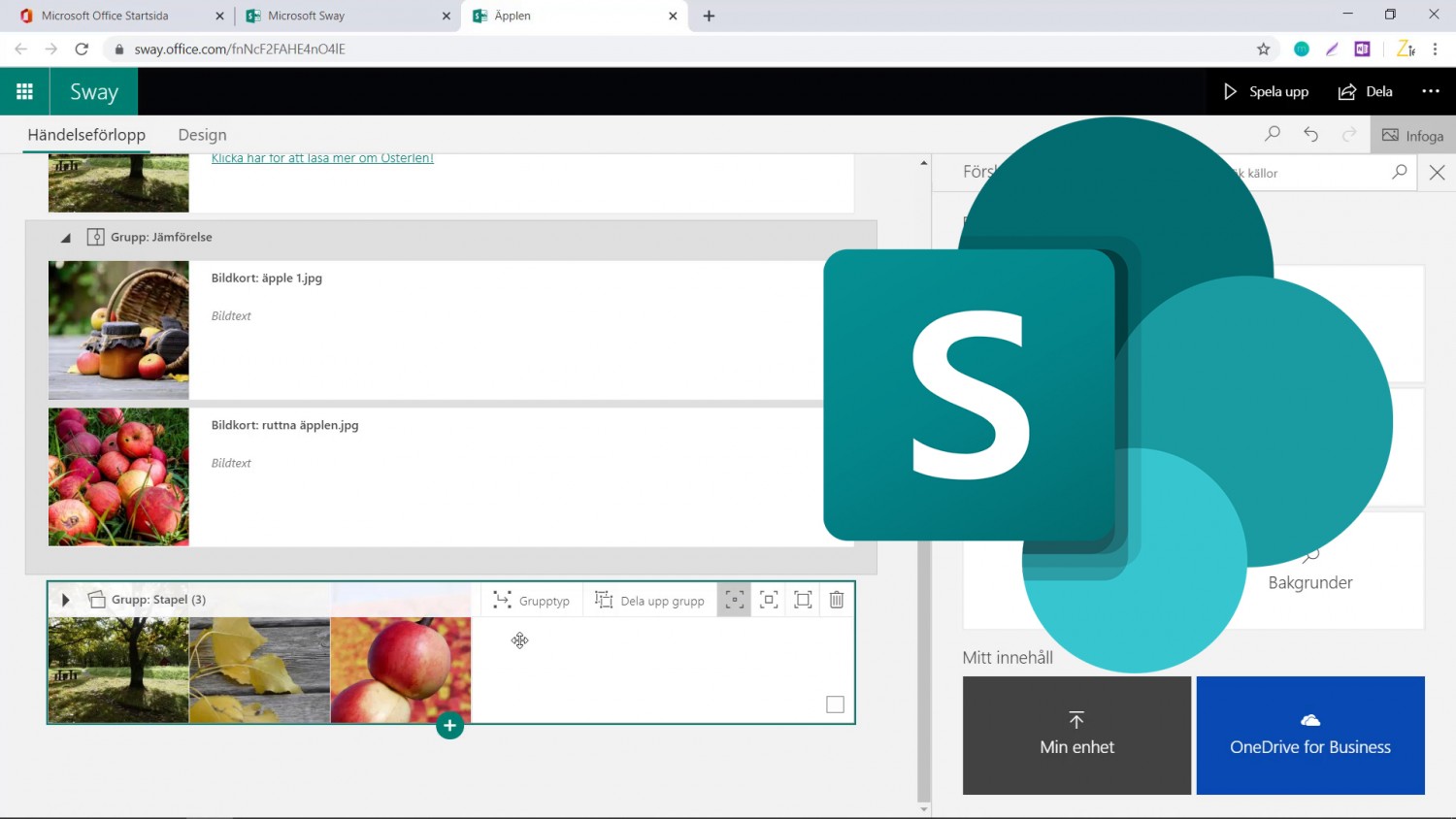Close the Microsoft Sway browser tab
Screen dimensions: 1456x819
447,16
